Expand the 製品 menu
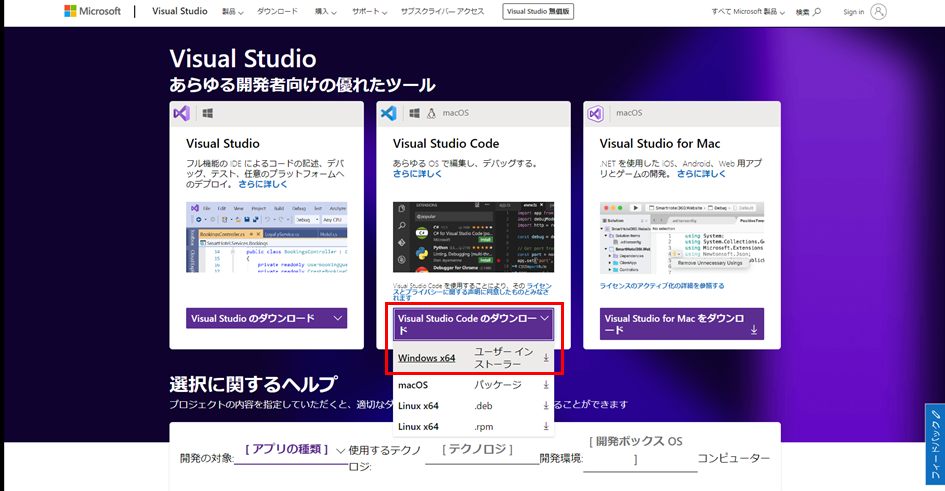The image size is (945, 491). tap(232, 11)
